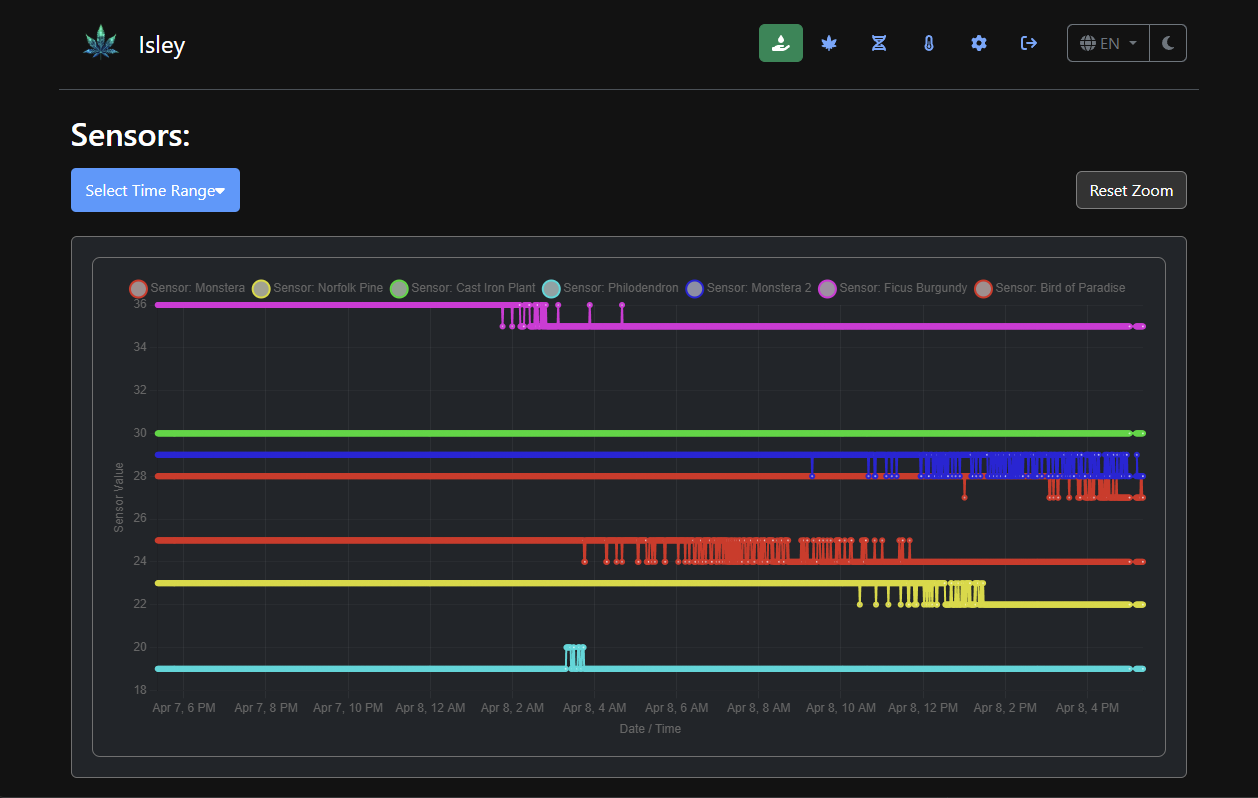Open the EN language dropdown
1258x798 pixels.
(x=1109, y=43)
